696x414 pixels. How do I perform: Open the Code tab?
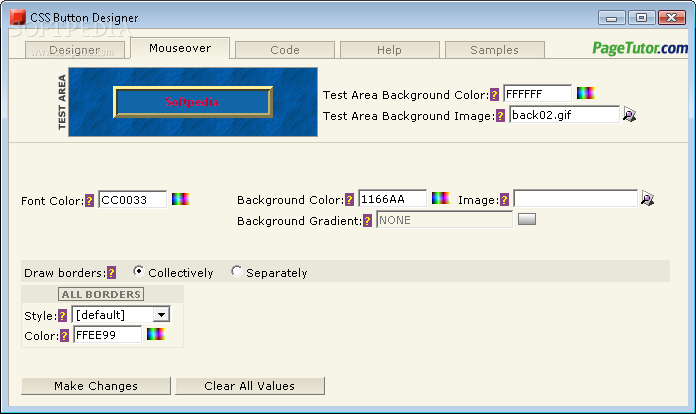285,50
